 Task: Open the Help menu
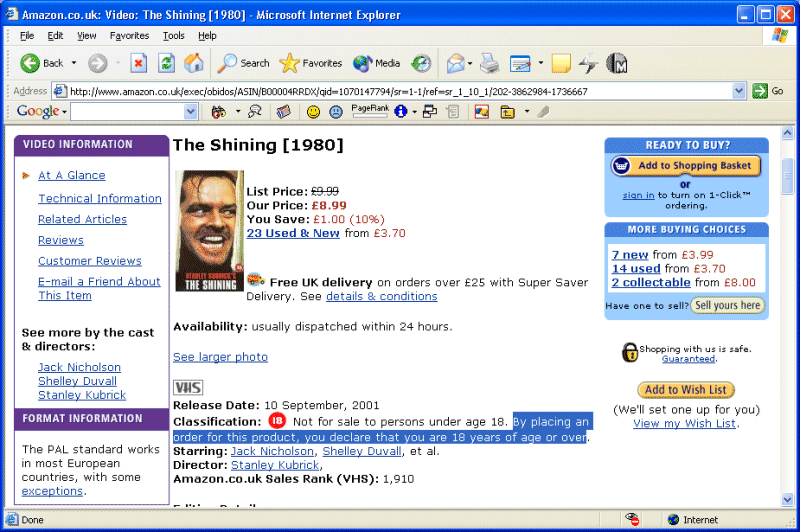pyautogui.click(x=207, y=36)
